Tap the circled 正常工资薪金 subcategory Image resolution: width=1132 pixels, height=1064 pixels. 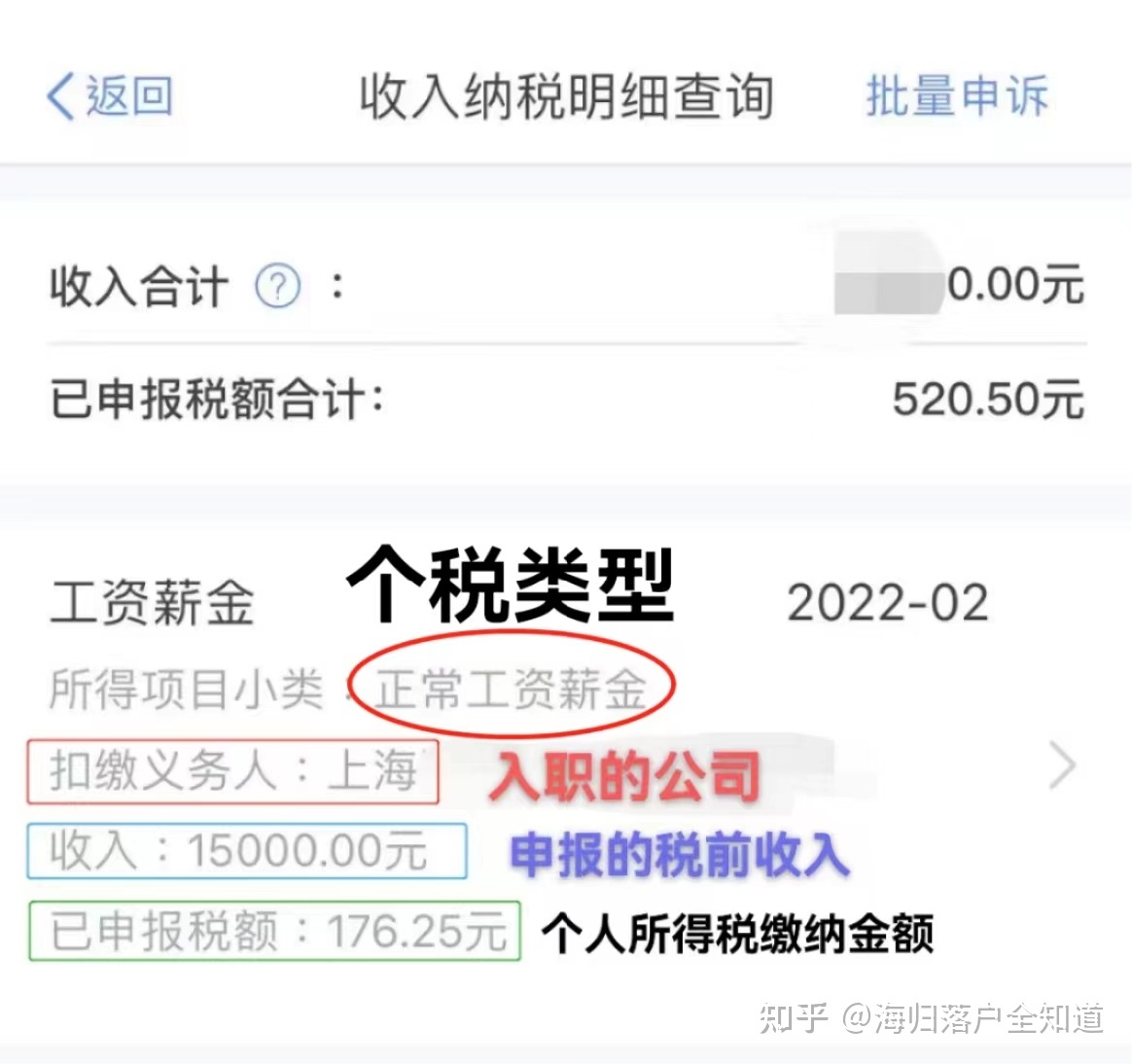click(x=512, y=690)
